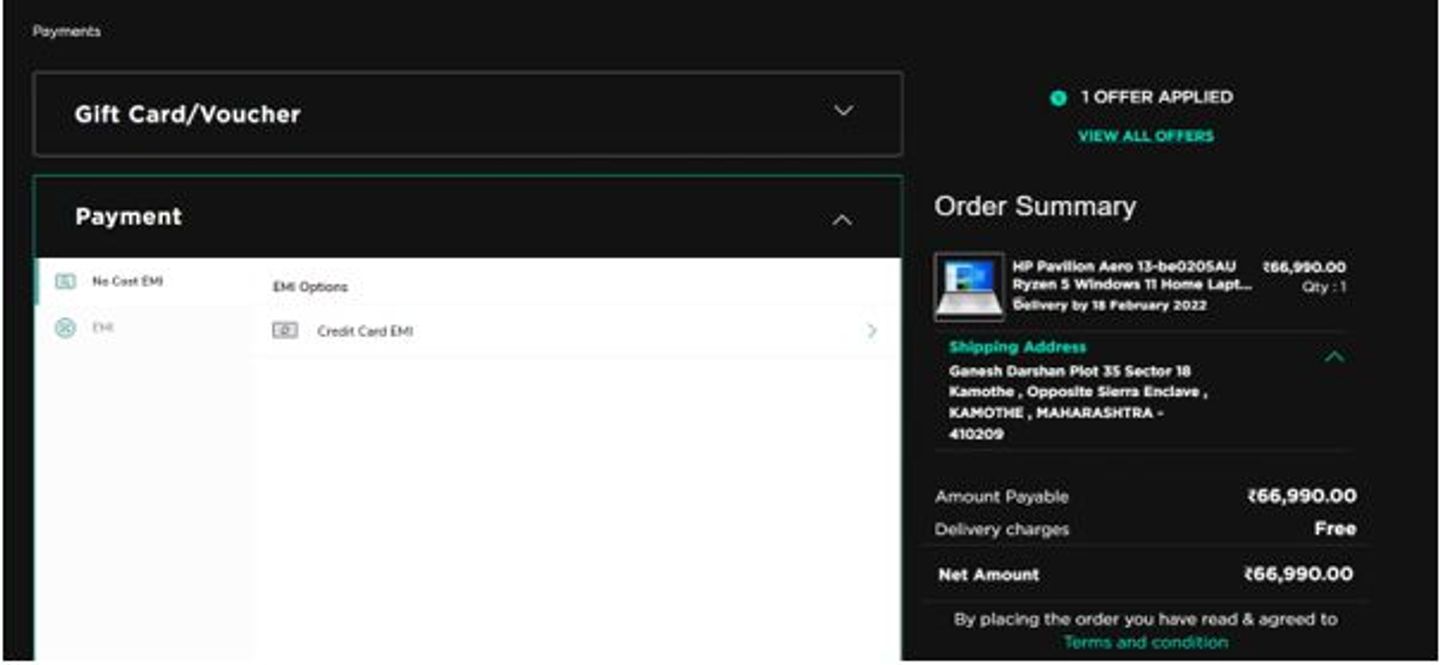Click the Gift Card/Voucher heading
Viewport: 1440px width, 665px height.
coord(187,114)
